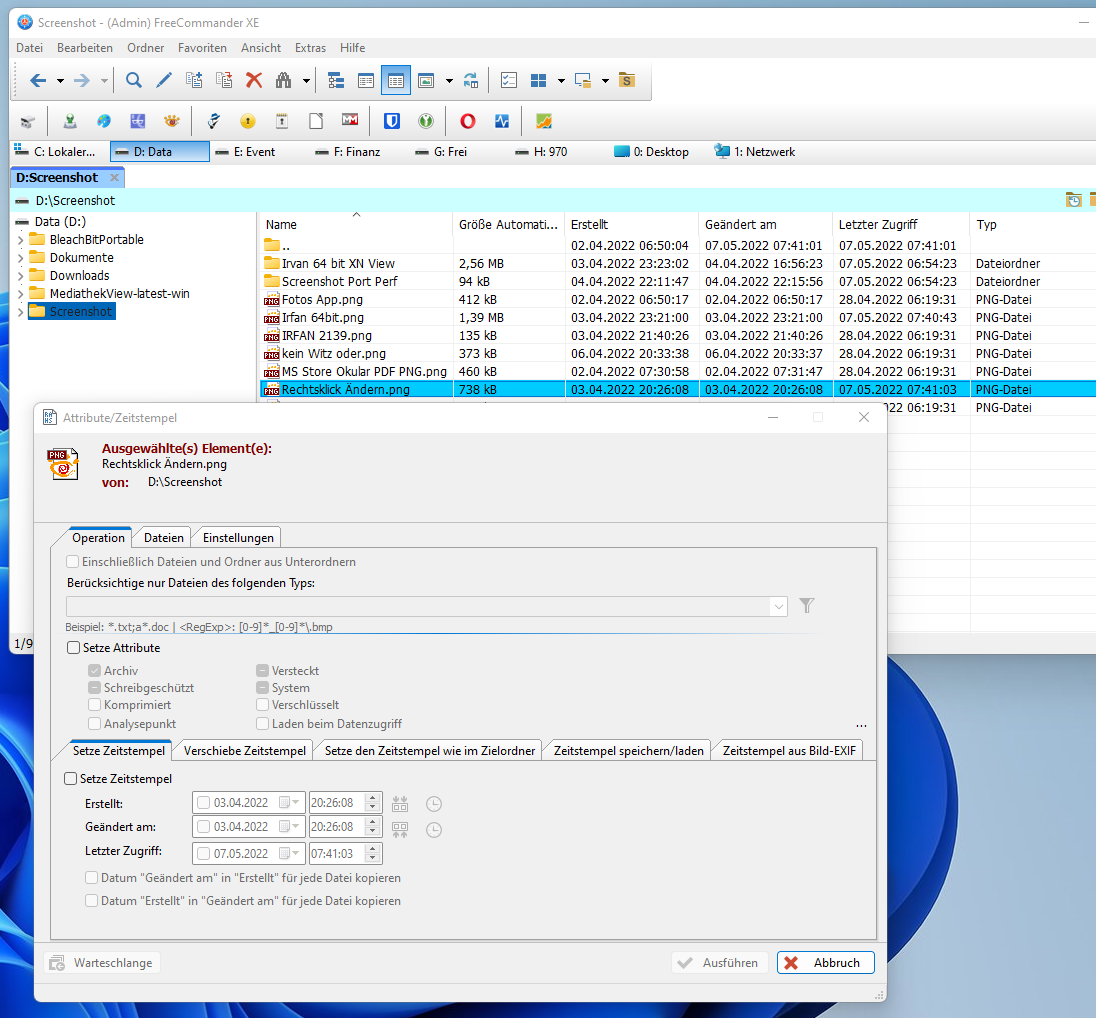Screen dimensions: 1096x1018
Task: Open the 1: Netzwerk drive button
Action: [x=755, y=152]
